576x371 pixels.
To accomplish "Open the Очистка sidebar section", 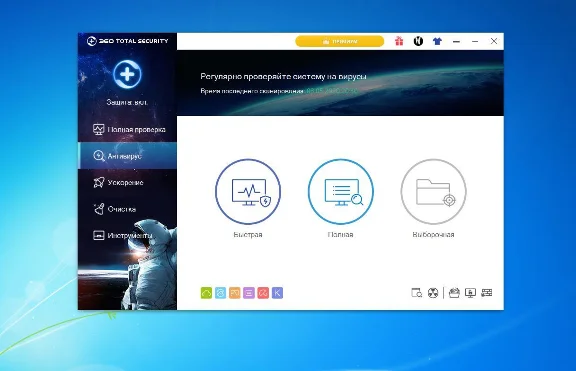I will click(127, 209).
